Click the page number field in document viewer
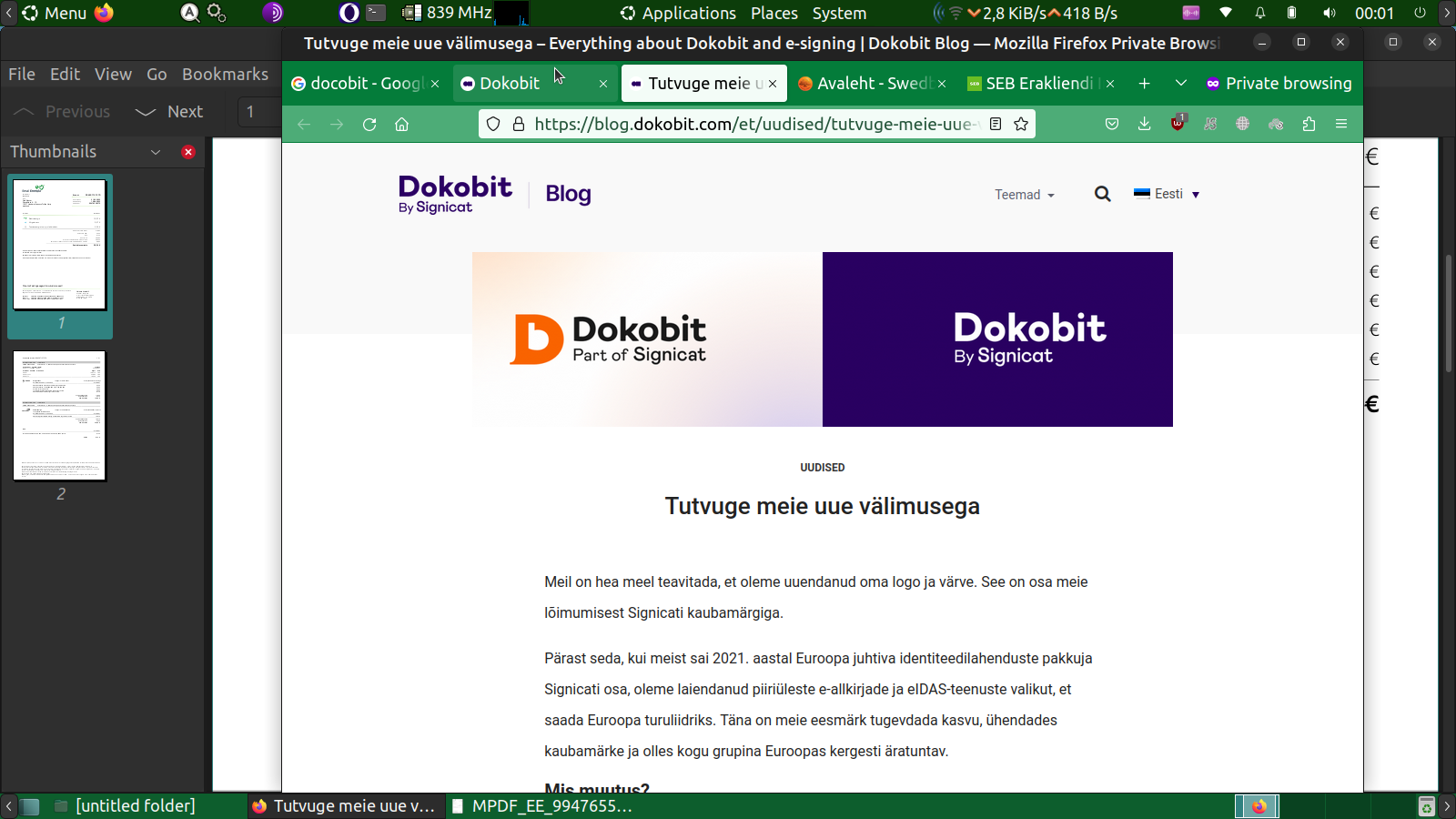Screen dimensions: 1456x819 [x=258, y=111]
